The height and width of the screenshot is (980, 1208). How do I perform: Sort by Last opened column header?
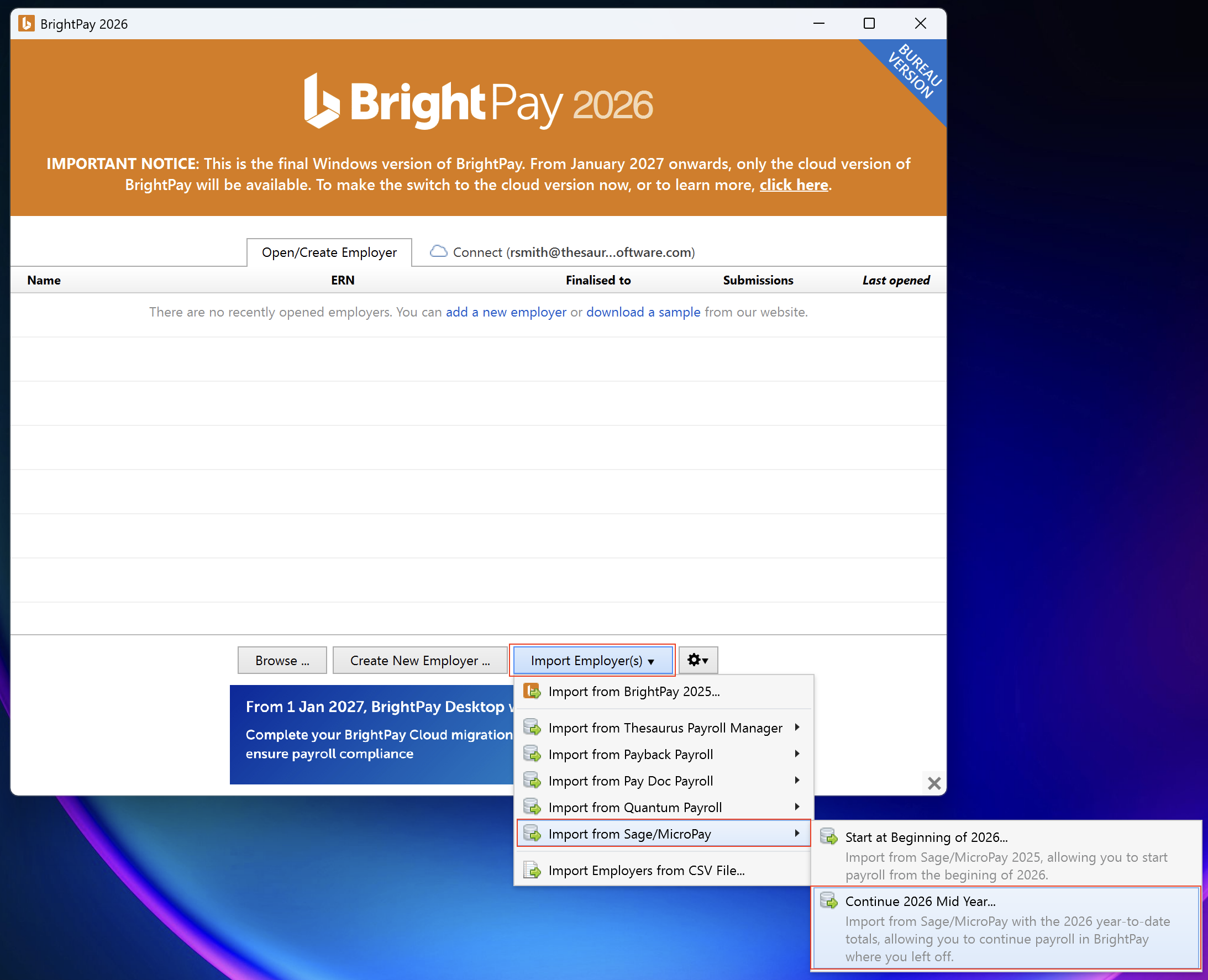tap(896, 280)
